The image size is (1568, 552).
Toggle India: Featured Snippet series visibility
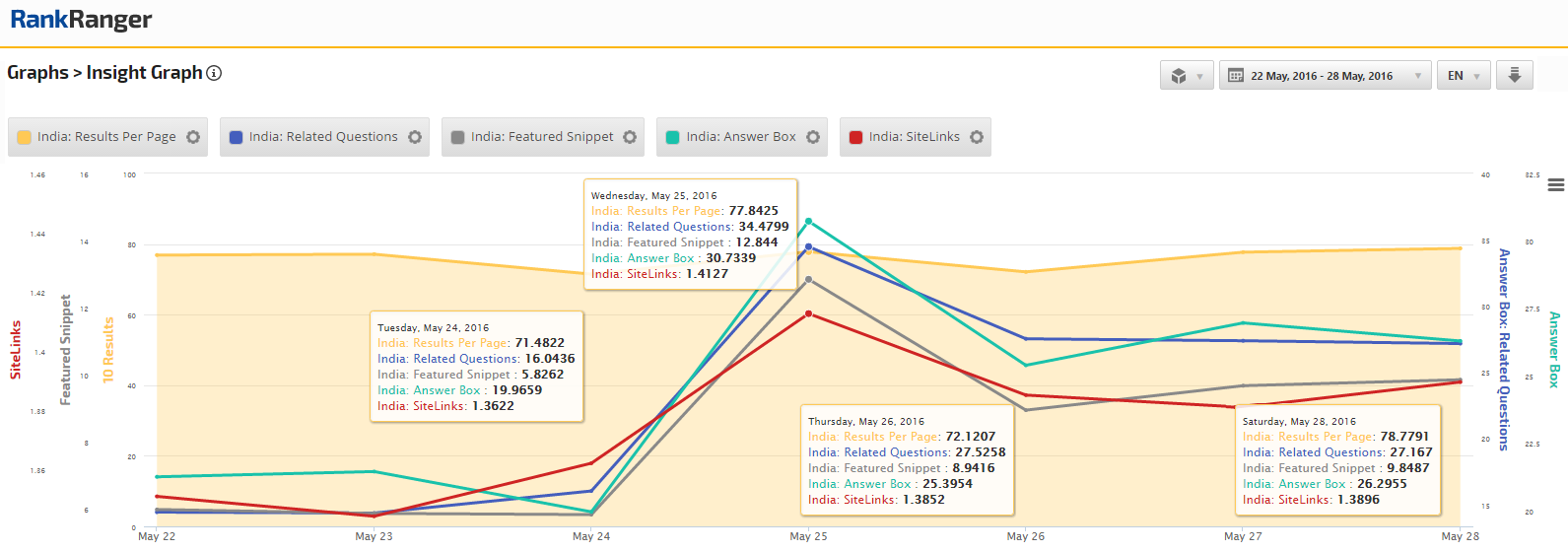click(x=541, y=137)
